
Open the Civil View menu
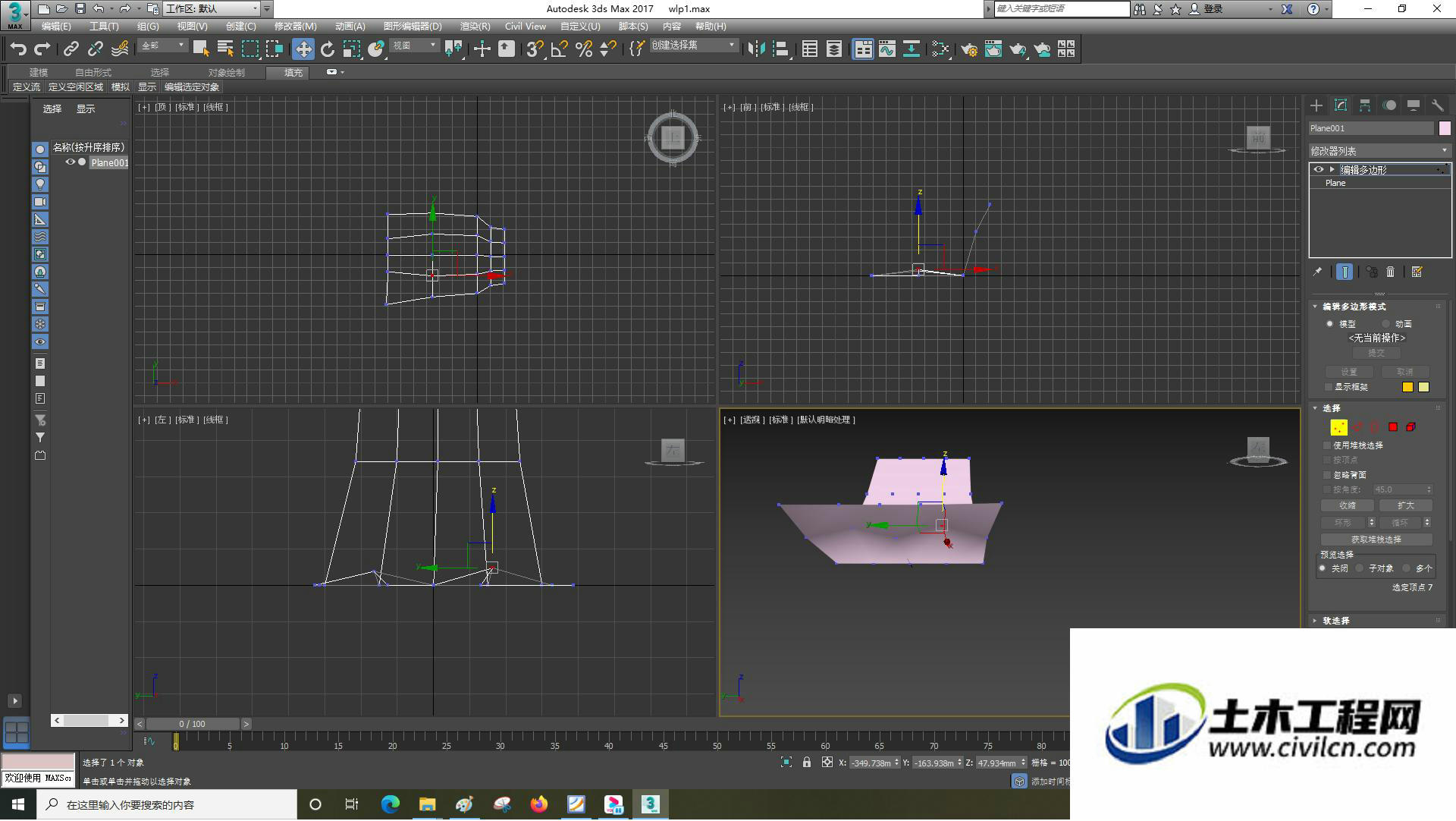(526, 27)
